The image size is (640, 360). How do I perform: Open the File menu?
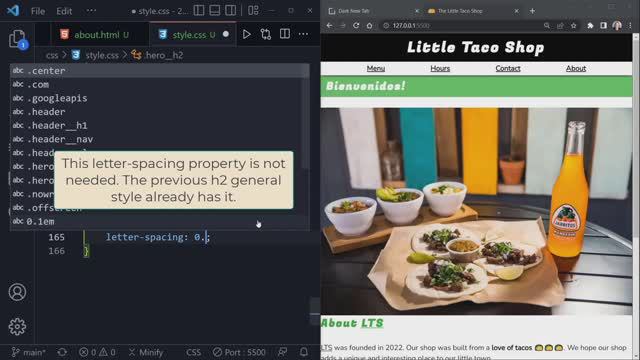click(x=38, y=11)
